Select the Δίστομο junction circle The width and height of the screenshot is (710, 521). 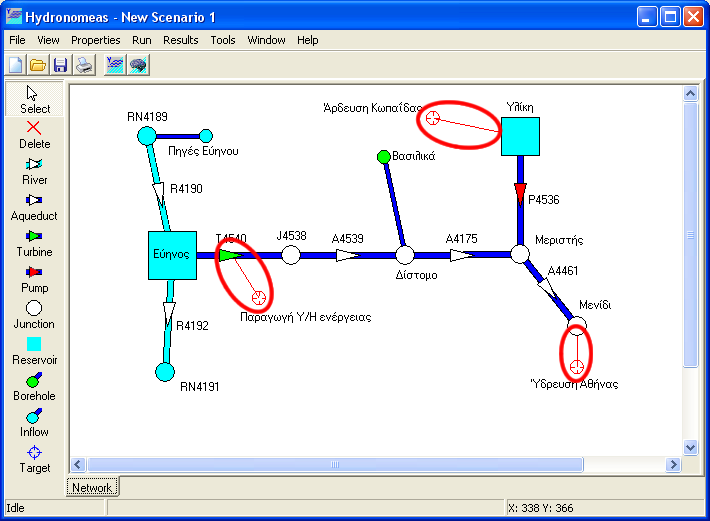(x=405, y=255)
